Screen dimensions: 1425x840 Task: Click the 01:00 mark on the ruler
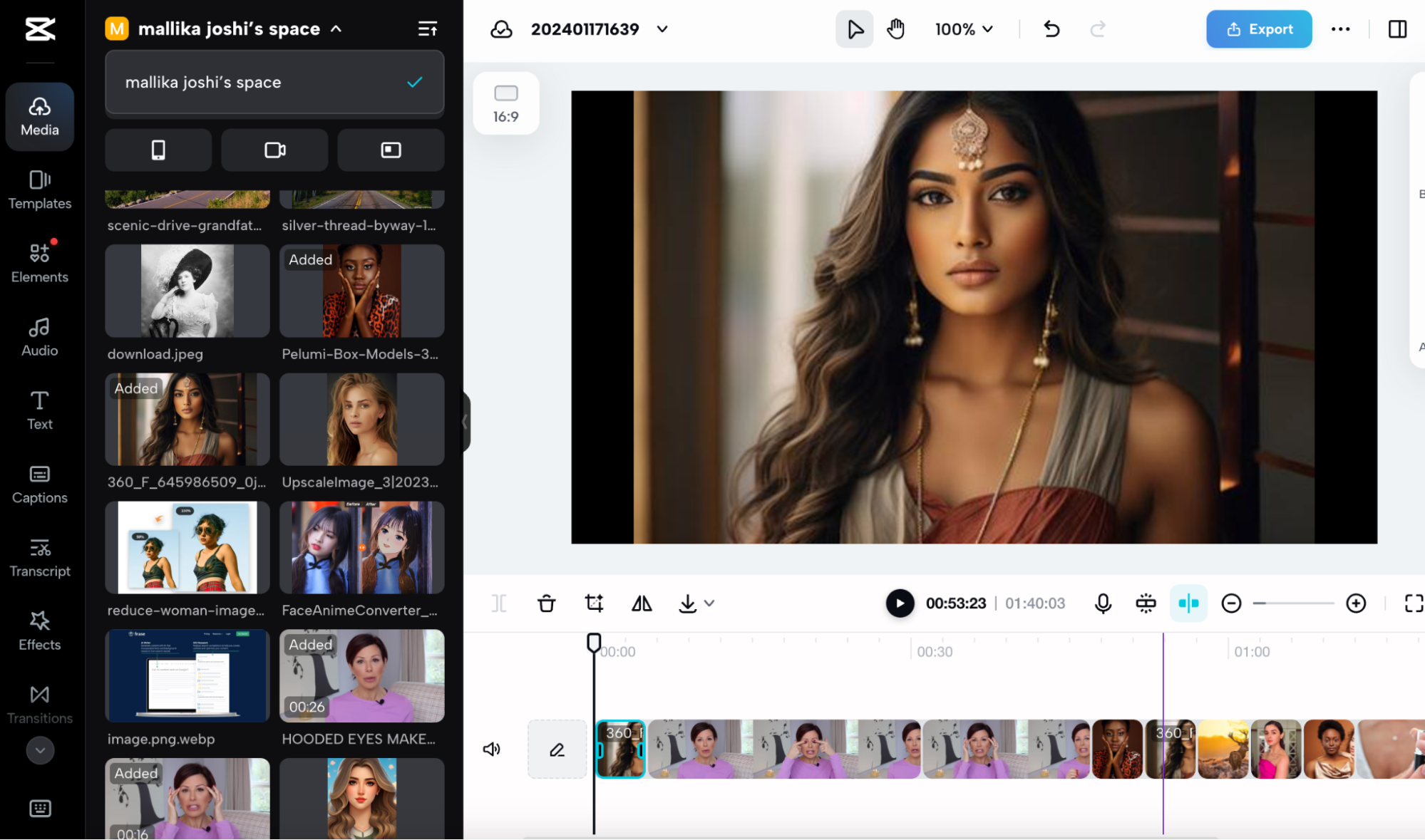1252,652
